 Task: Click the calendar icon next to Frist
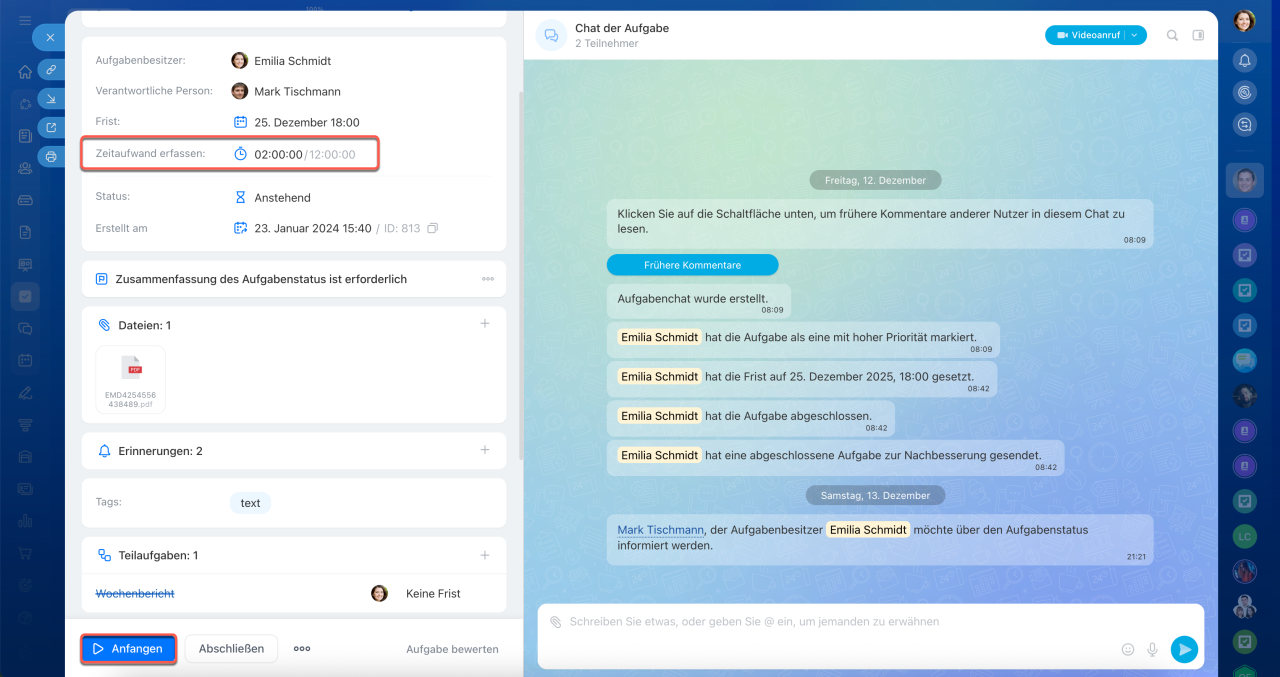[x=240, y=122]
